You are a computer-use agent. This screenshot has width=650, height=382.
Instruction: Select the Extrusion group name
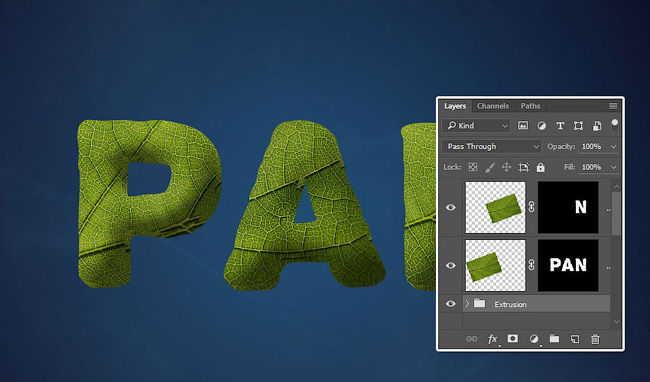[510, 305]
